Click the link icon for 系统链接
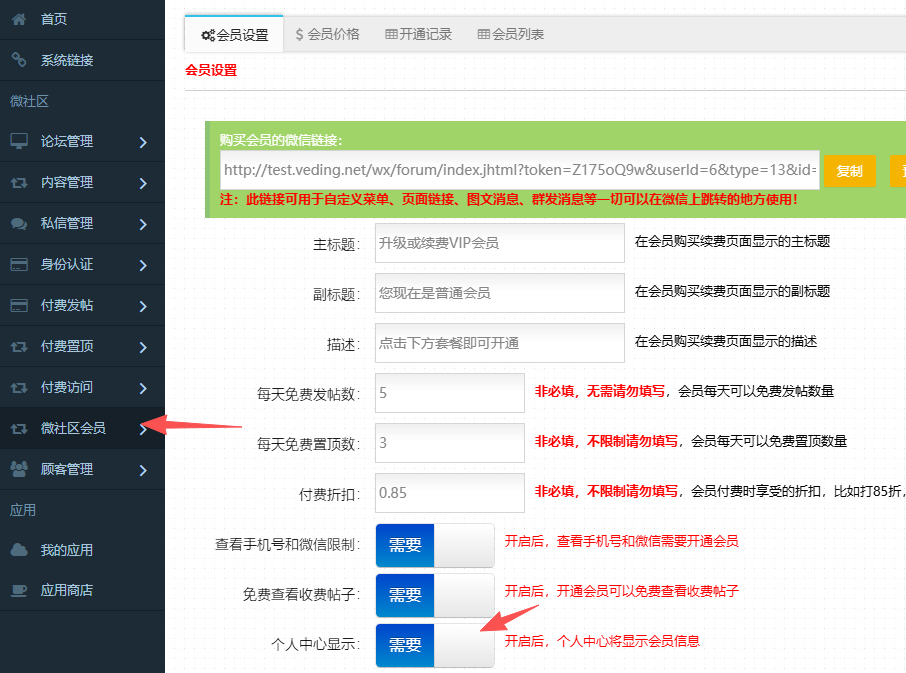This screenshot has height=673, width=906. coord(19,60)
